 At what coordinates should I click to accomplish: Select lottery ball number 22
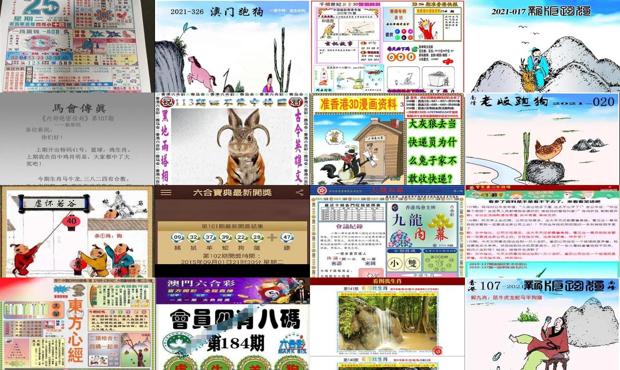pyautogui.click(x=241, y=237)
